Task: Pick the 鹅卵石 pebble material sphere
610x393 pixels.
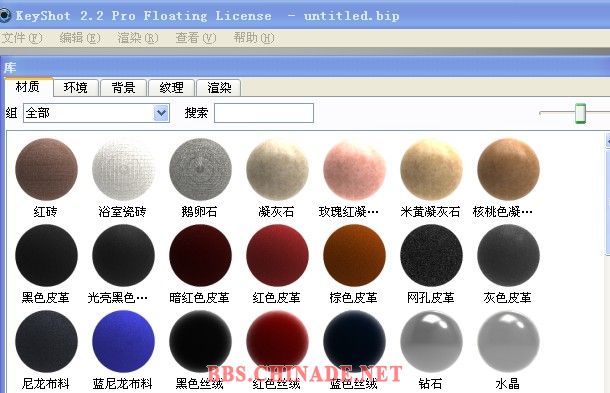Action: pos(200,170)
